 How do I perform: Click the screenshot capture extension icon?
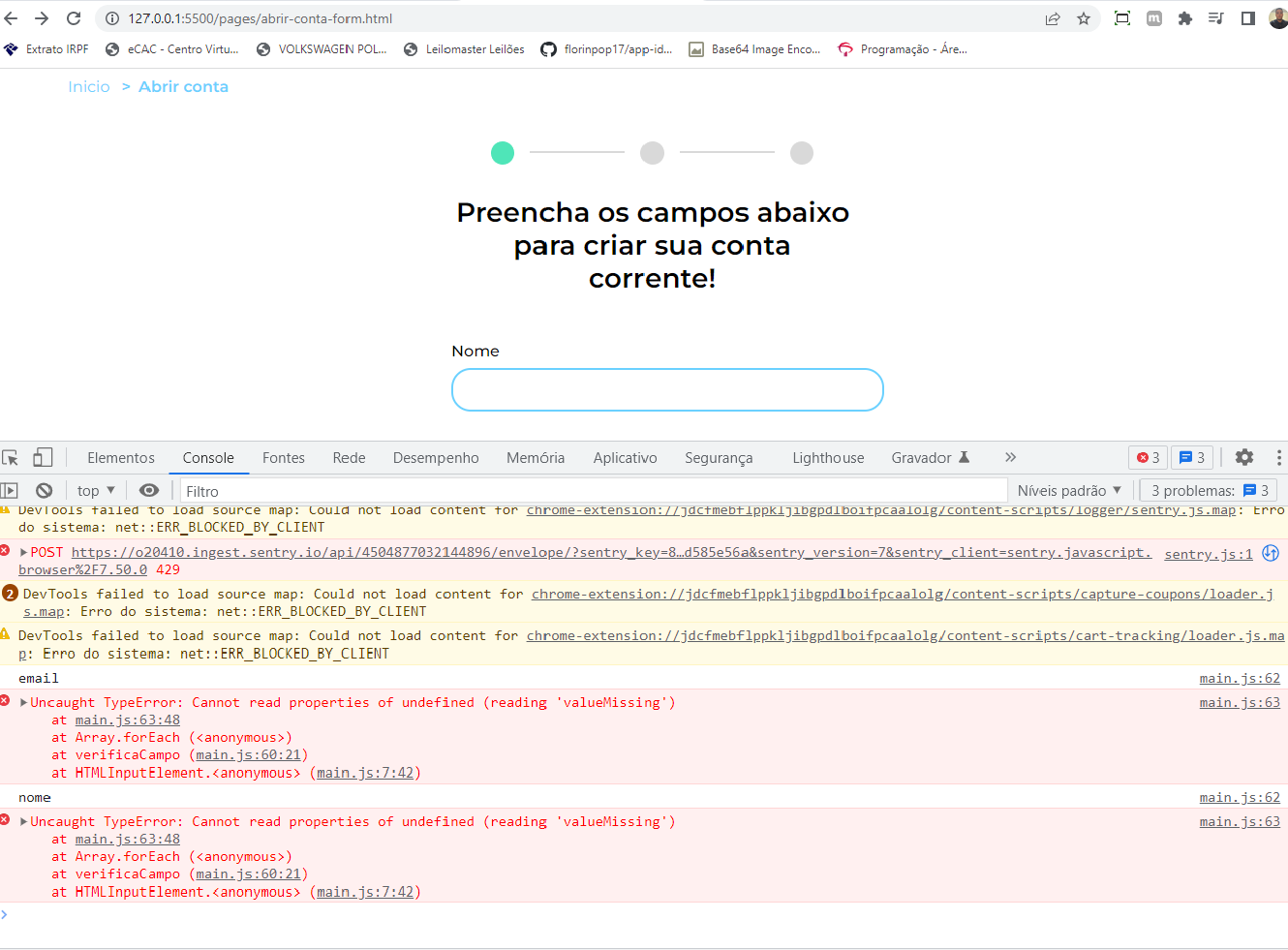coord(1122,18)
